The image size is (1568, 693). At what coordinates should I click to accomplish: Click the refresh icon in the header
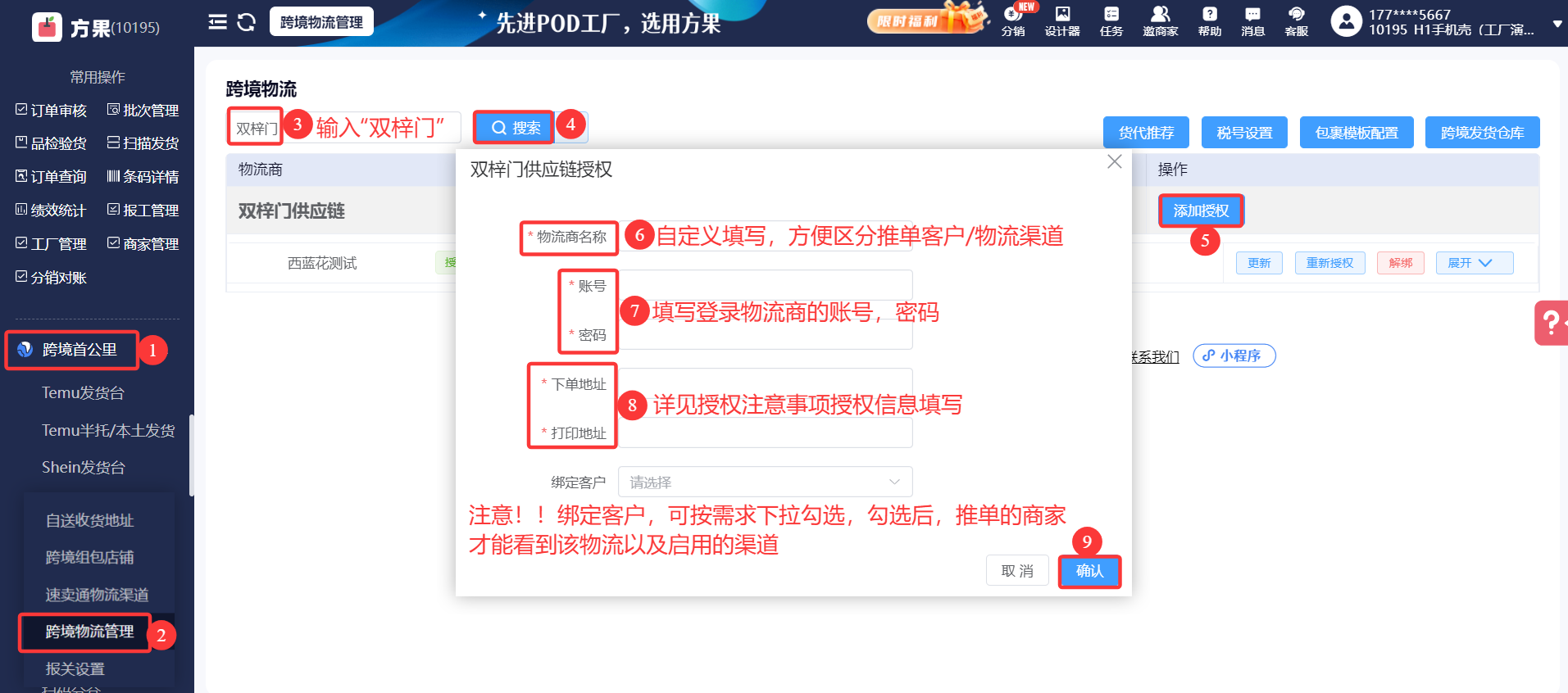click(246, 22)
